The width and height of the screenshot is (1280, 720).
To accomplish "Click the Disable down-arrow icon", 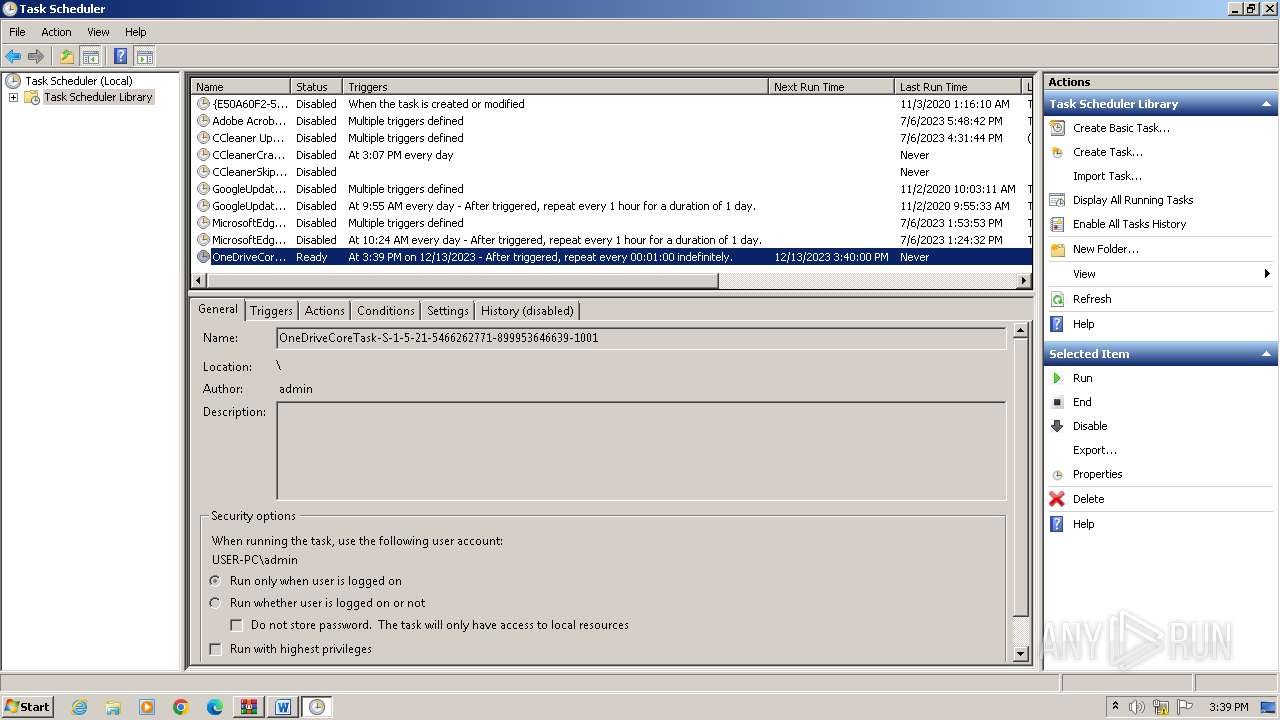I will (x=1057, y=426).
